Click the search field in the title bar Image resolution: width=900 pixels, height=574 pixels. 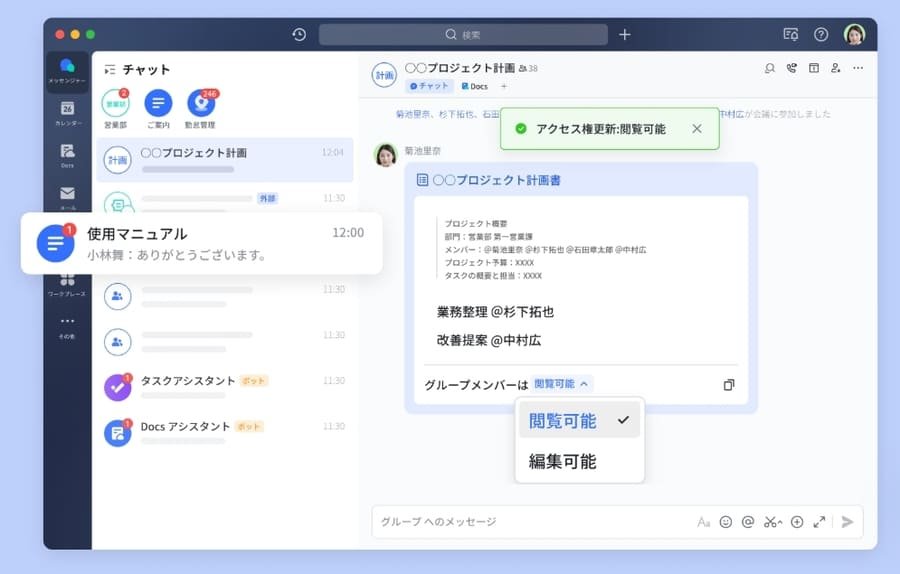[463, 34]
